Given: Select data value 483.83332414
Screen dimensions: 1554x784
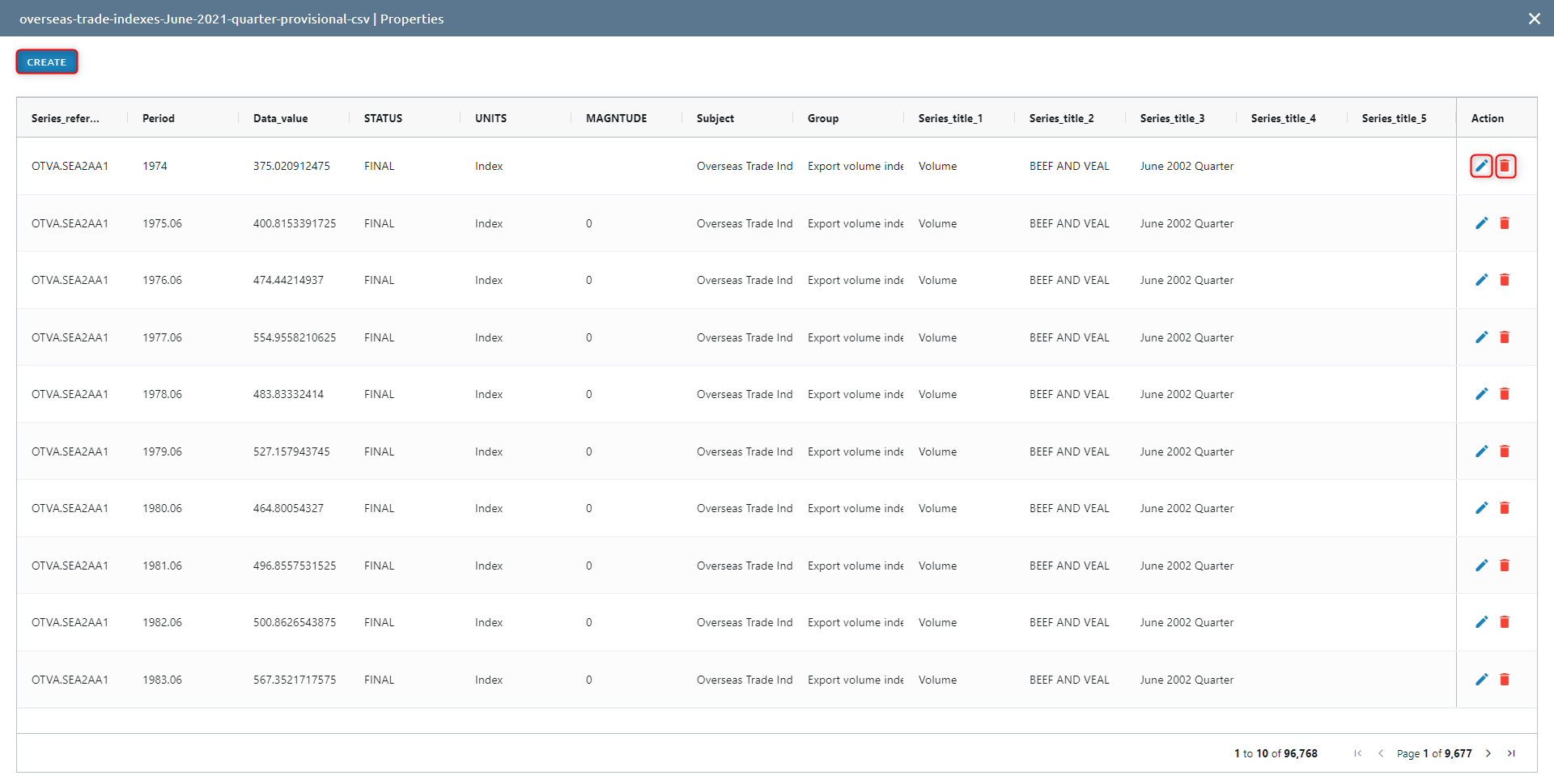Looking at the screenshot, I should tap(288, 394).
